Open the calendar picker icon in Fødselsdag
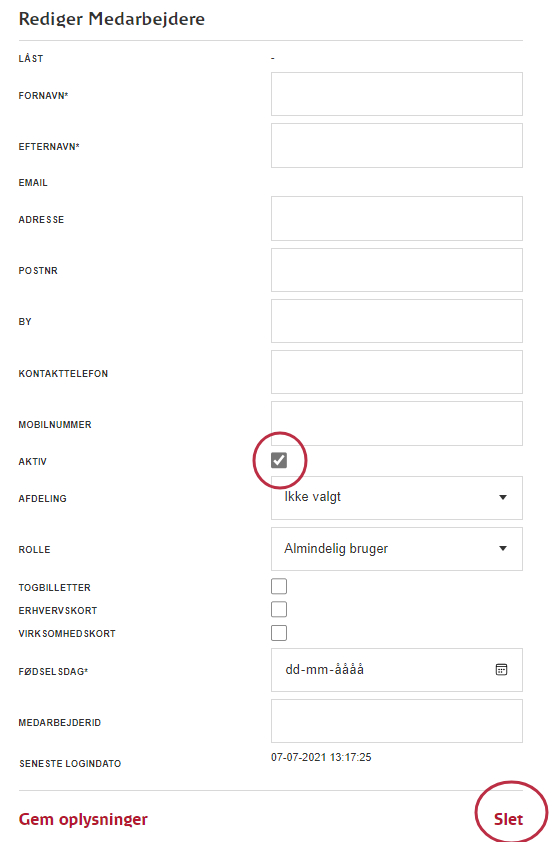 501,670
